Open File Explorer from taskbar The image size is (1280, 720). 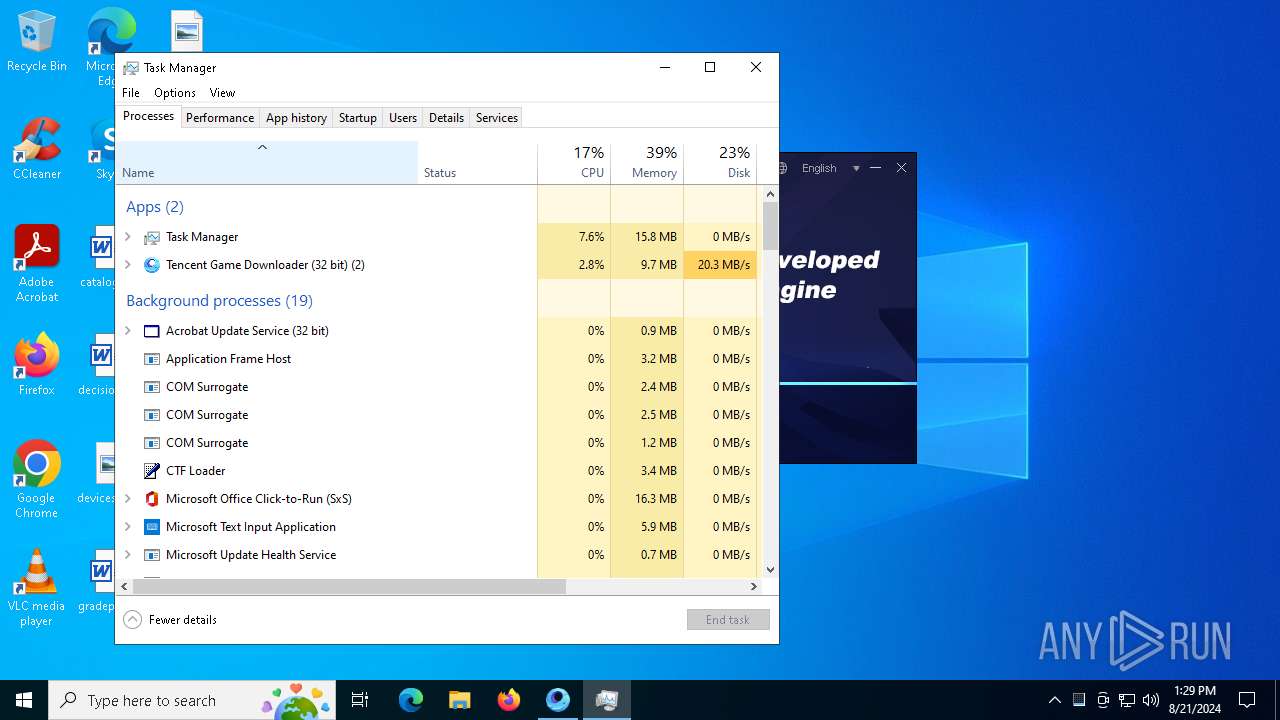pyautogui.click(x=459, y=700)
